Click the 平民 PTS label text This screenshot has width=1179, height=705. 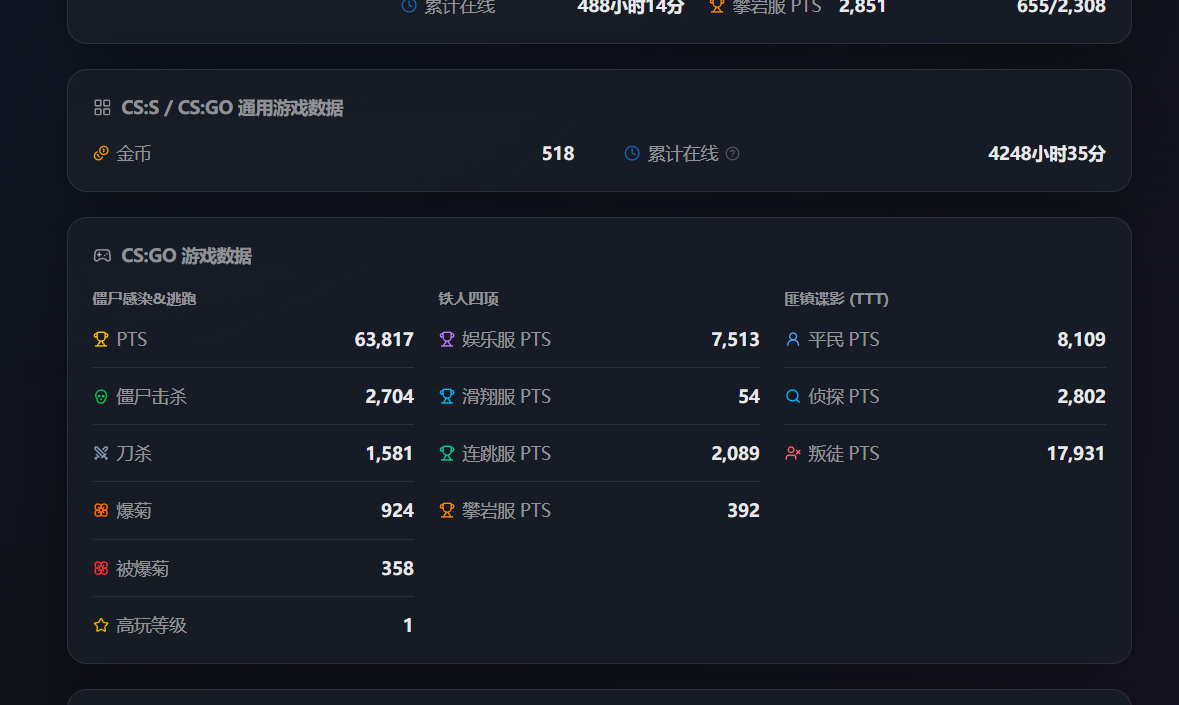tap(844, 339)
